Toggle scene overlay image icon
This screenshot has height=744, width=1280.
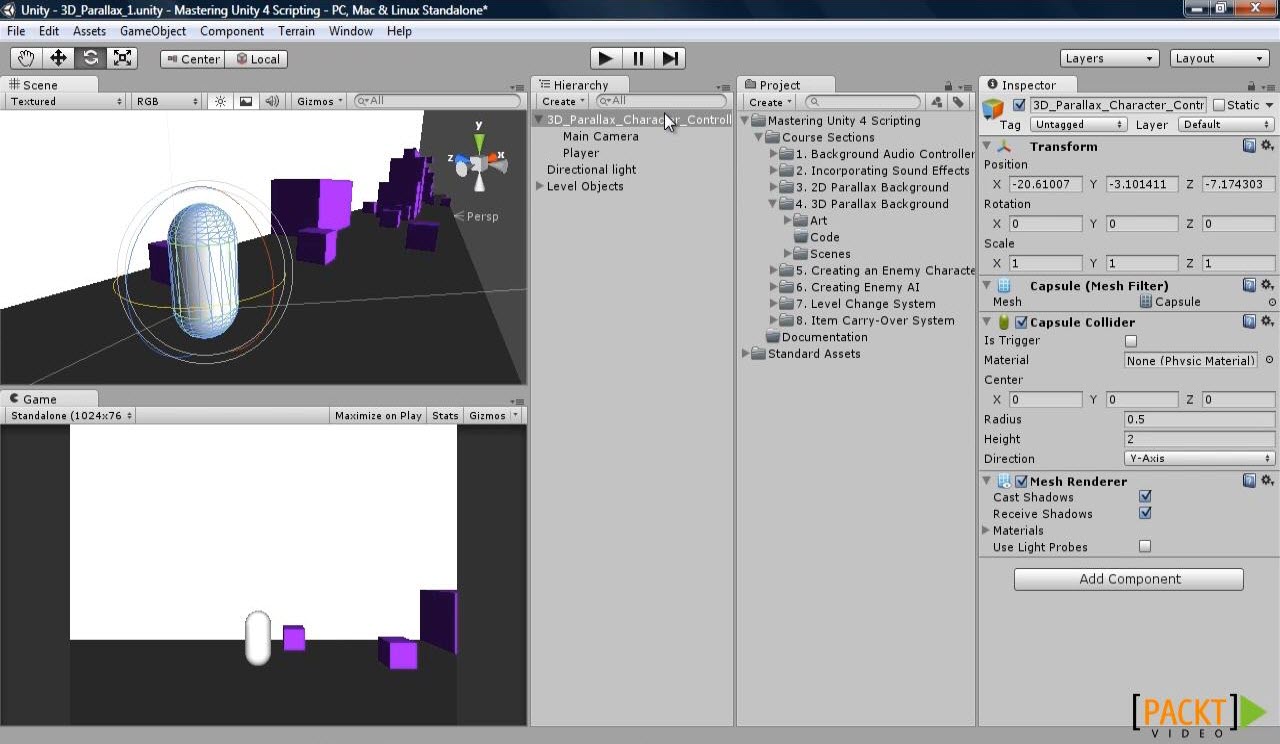[x=246, y=101]
